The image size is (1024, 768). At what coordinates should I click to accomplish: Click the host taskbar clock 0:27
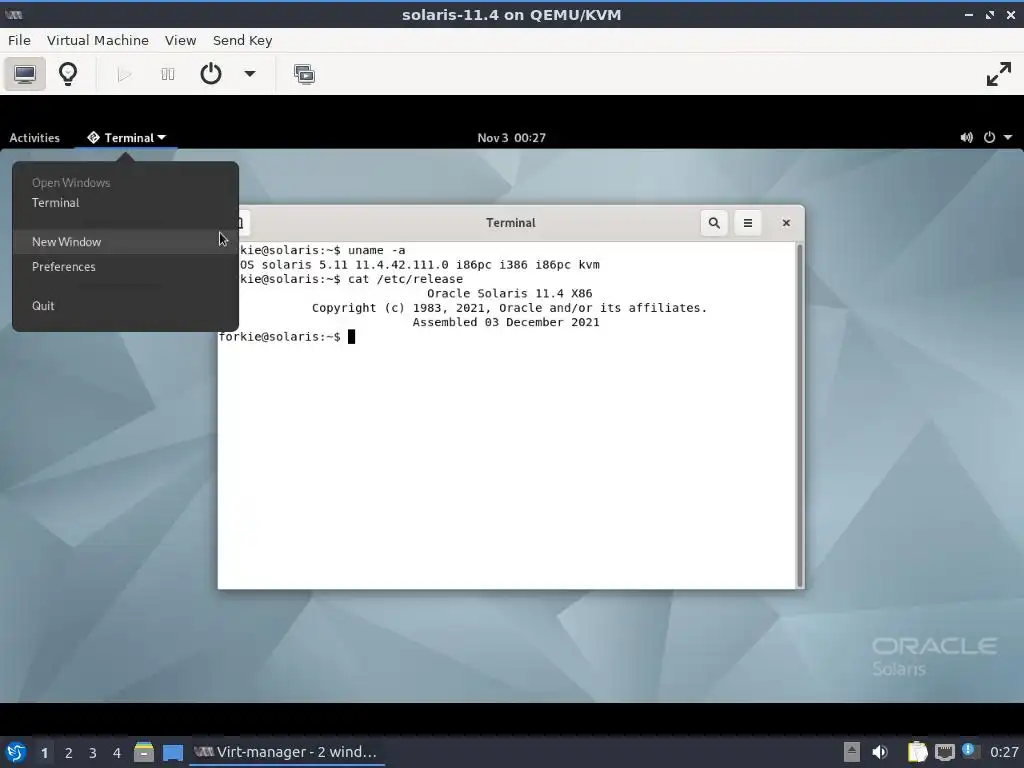point(1004,752)
